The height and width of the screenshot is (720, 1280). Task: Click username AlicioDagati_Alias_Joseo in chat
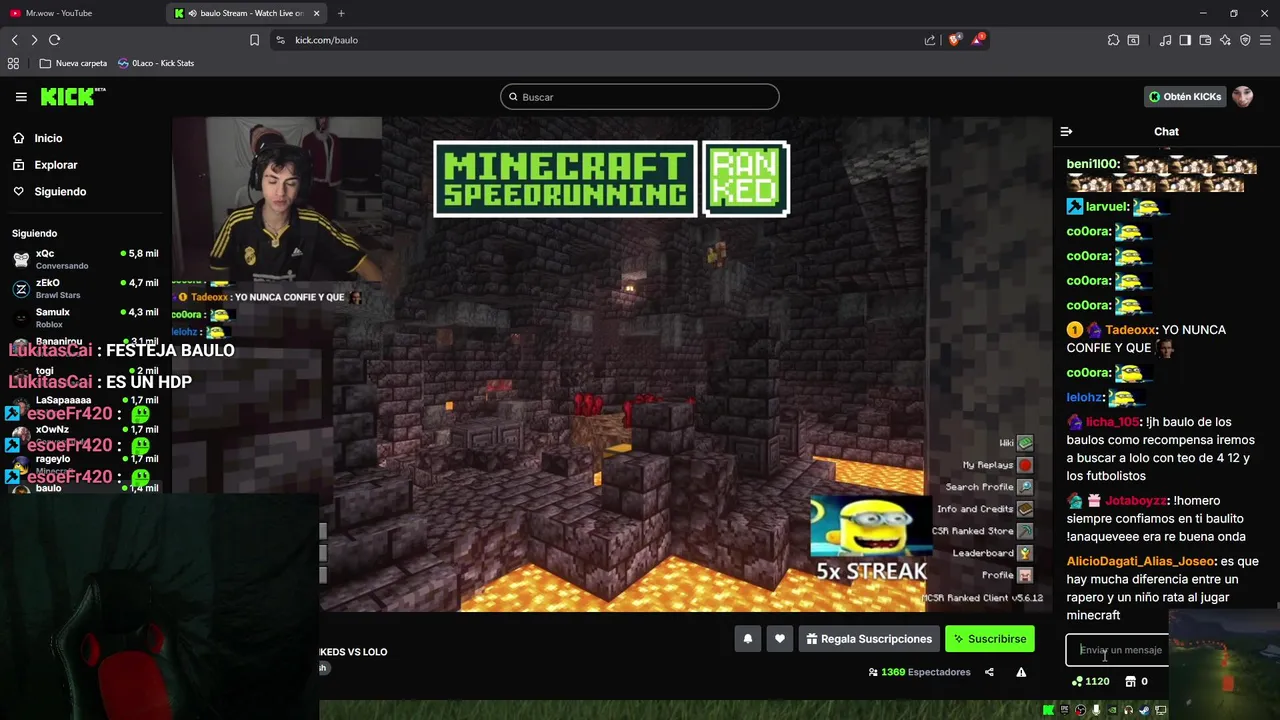1140,562
